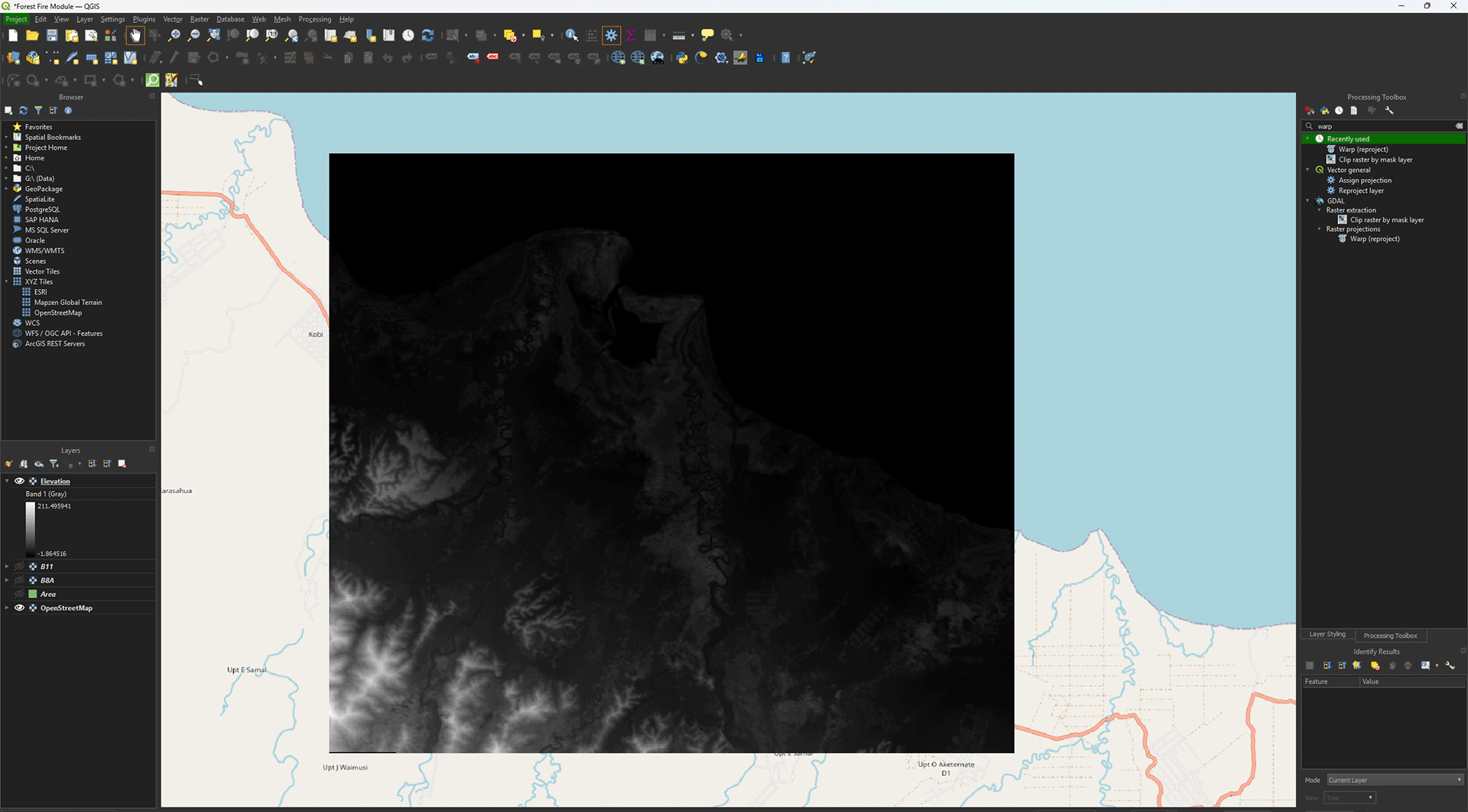Open the Python Console icon

tap(681, 58)
